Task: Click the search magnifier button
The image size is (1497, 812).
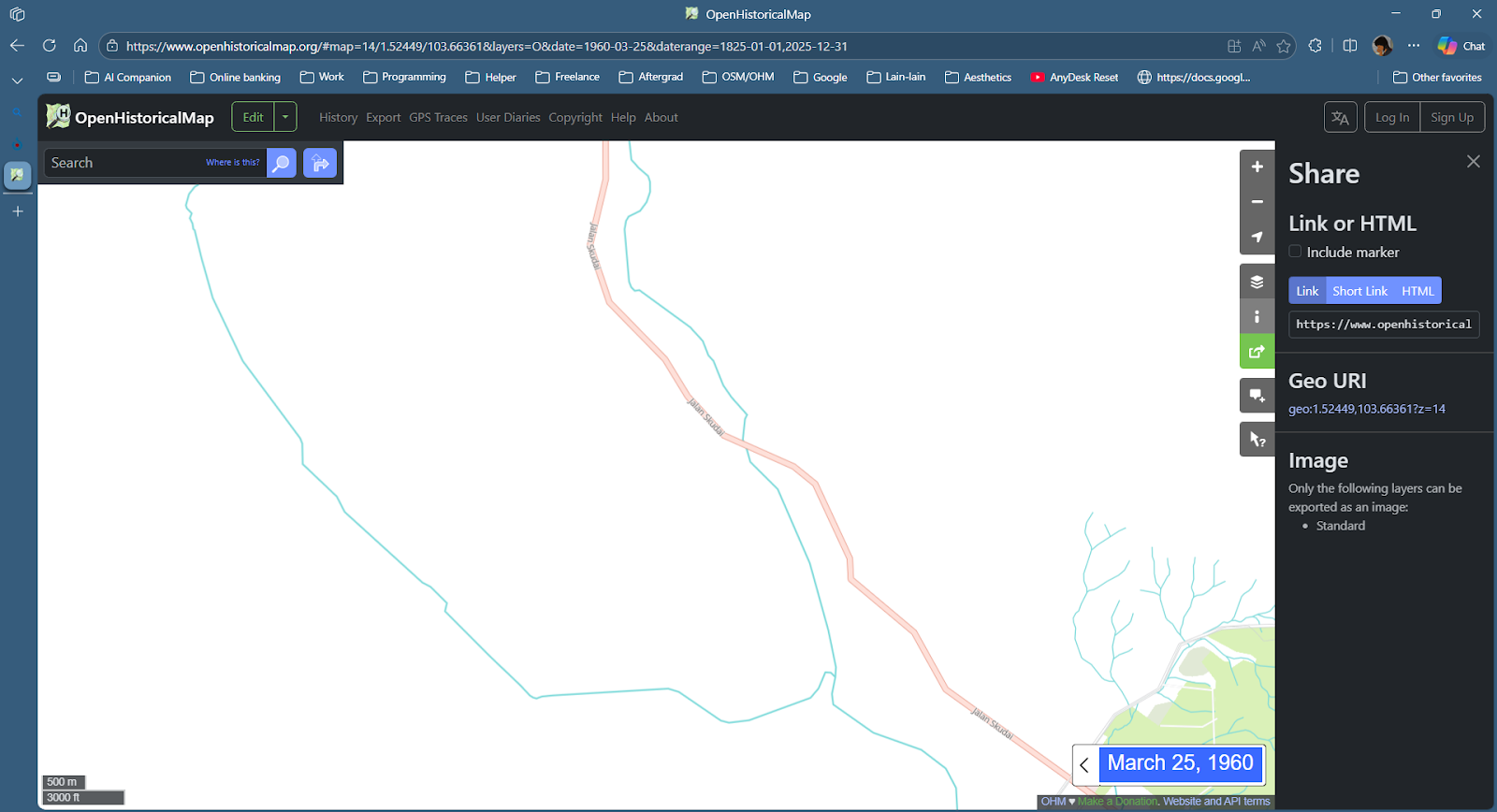Action: [281, 163]
